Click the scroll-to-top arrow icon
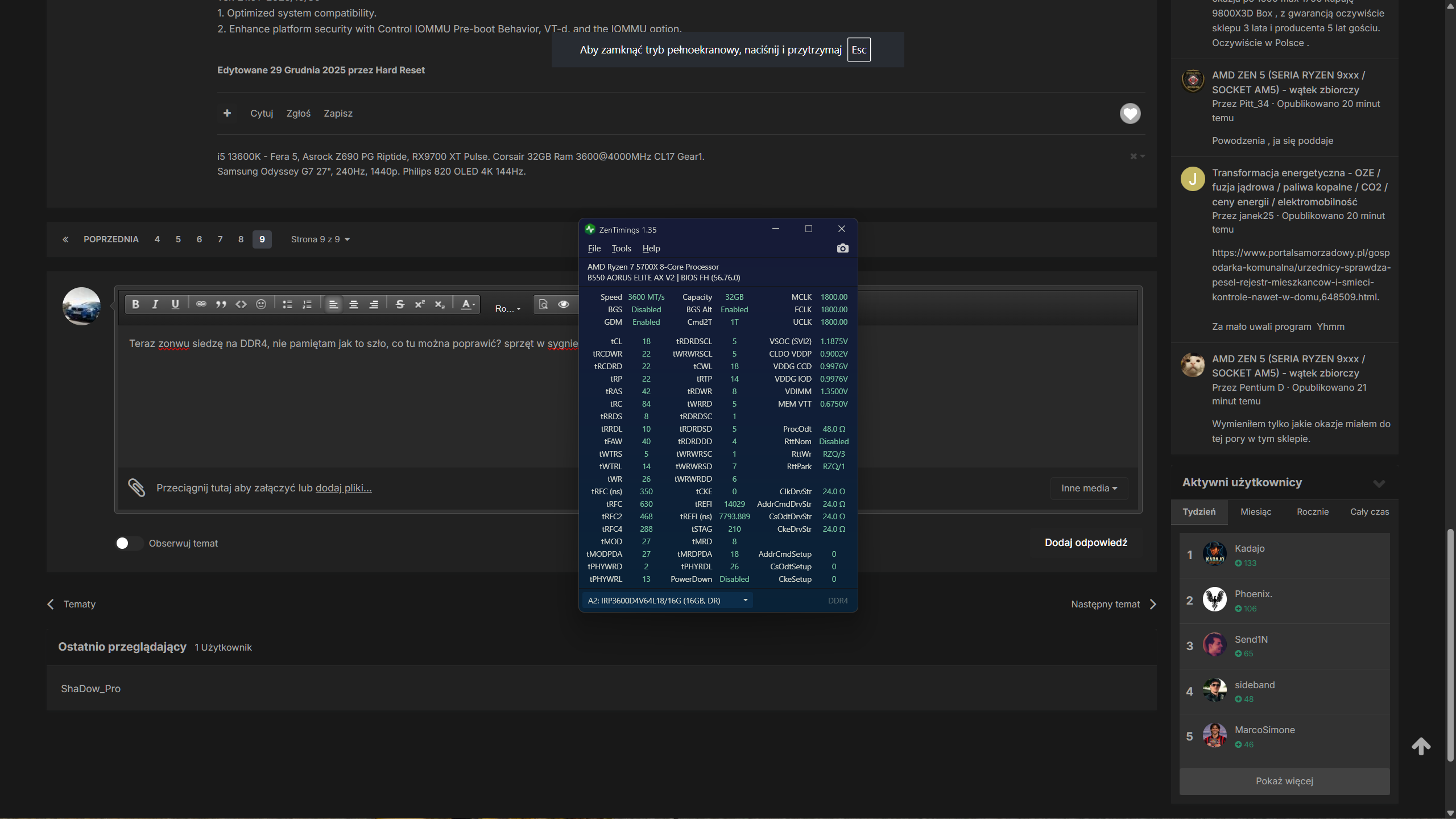The height and width of the screenshot is (819, 1456). tap(1421, 746)
